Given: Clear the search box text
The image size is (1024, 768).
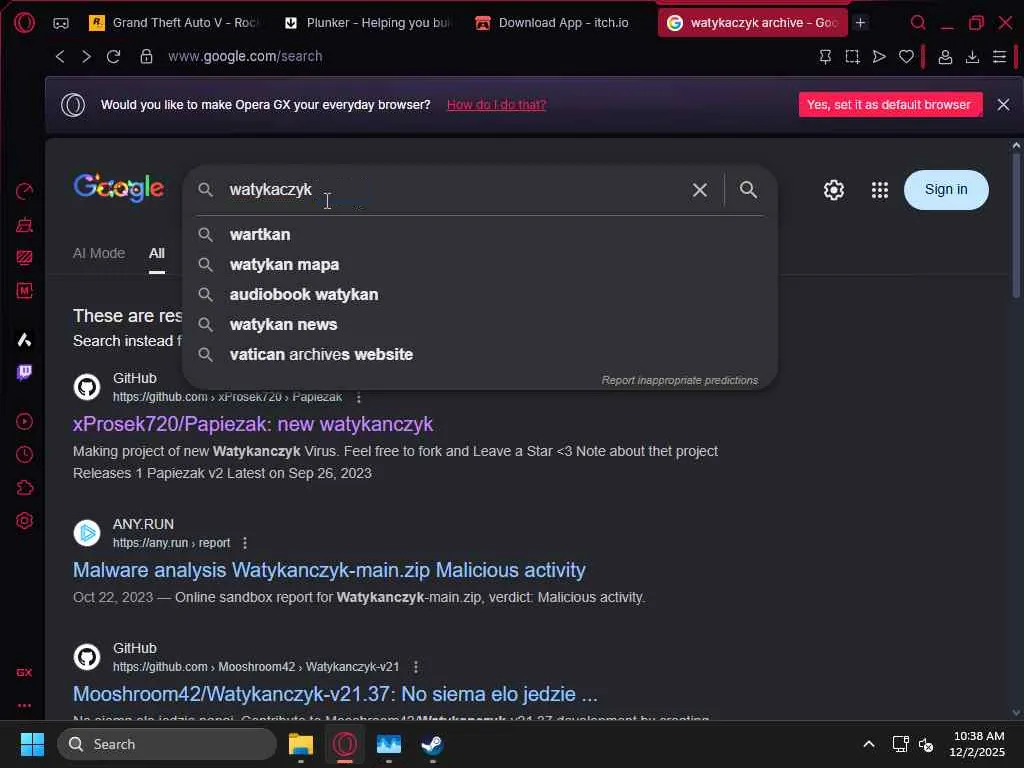Looking at the screenshot, I should coord(699,190).
